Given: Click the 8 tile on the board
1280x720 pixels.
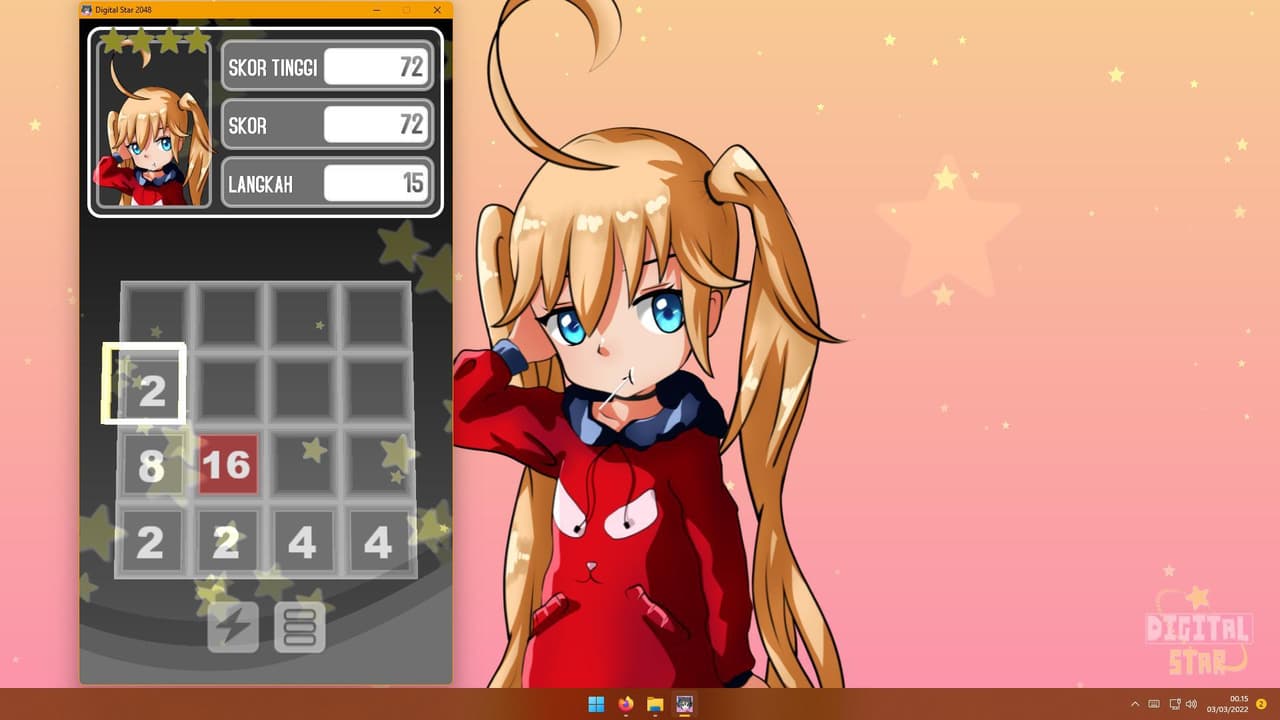Looking at the screenshot, I should click(x=152, y=465).
